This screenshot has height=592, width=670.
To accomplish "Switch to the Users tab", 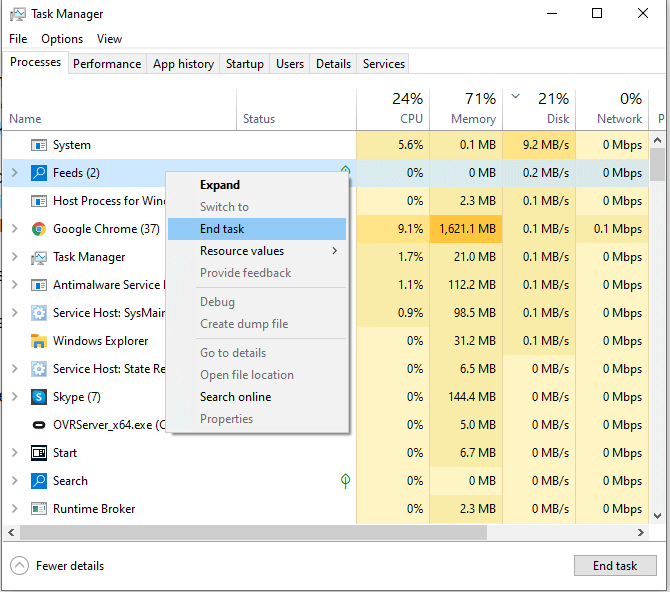I will [290, 64].
